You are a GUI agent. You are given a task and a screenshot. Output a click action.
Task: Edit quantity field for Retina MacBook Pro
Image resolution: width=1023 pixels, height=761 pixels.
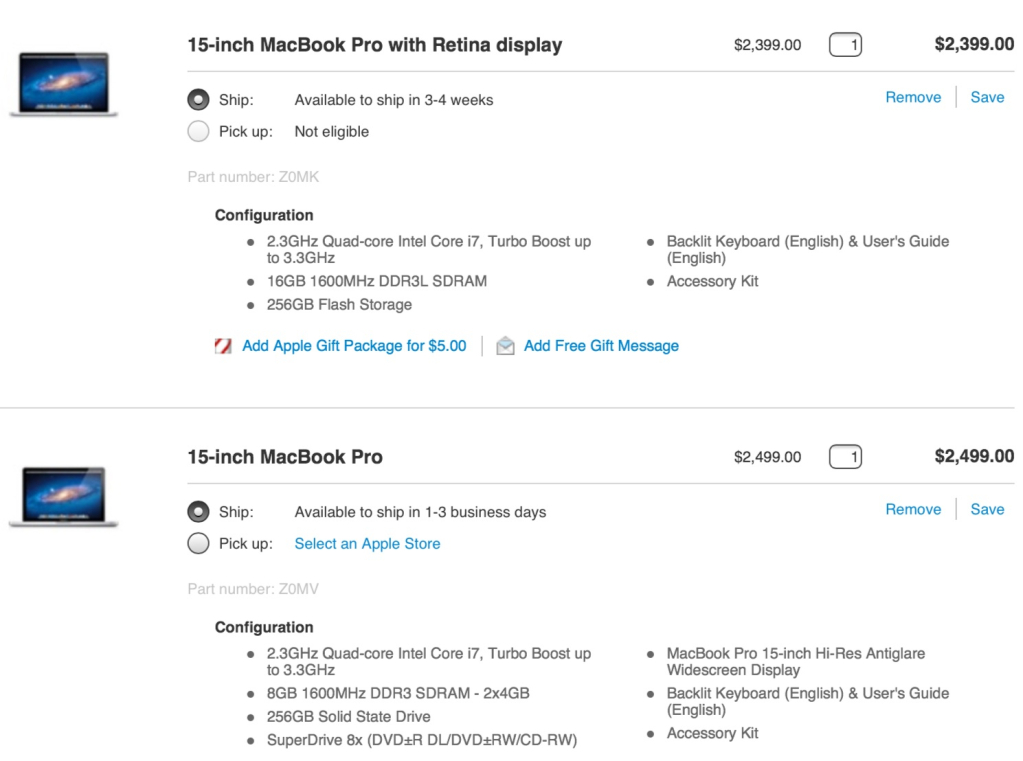[x=845, y=45]
